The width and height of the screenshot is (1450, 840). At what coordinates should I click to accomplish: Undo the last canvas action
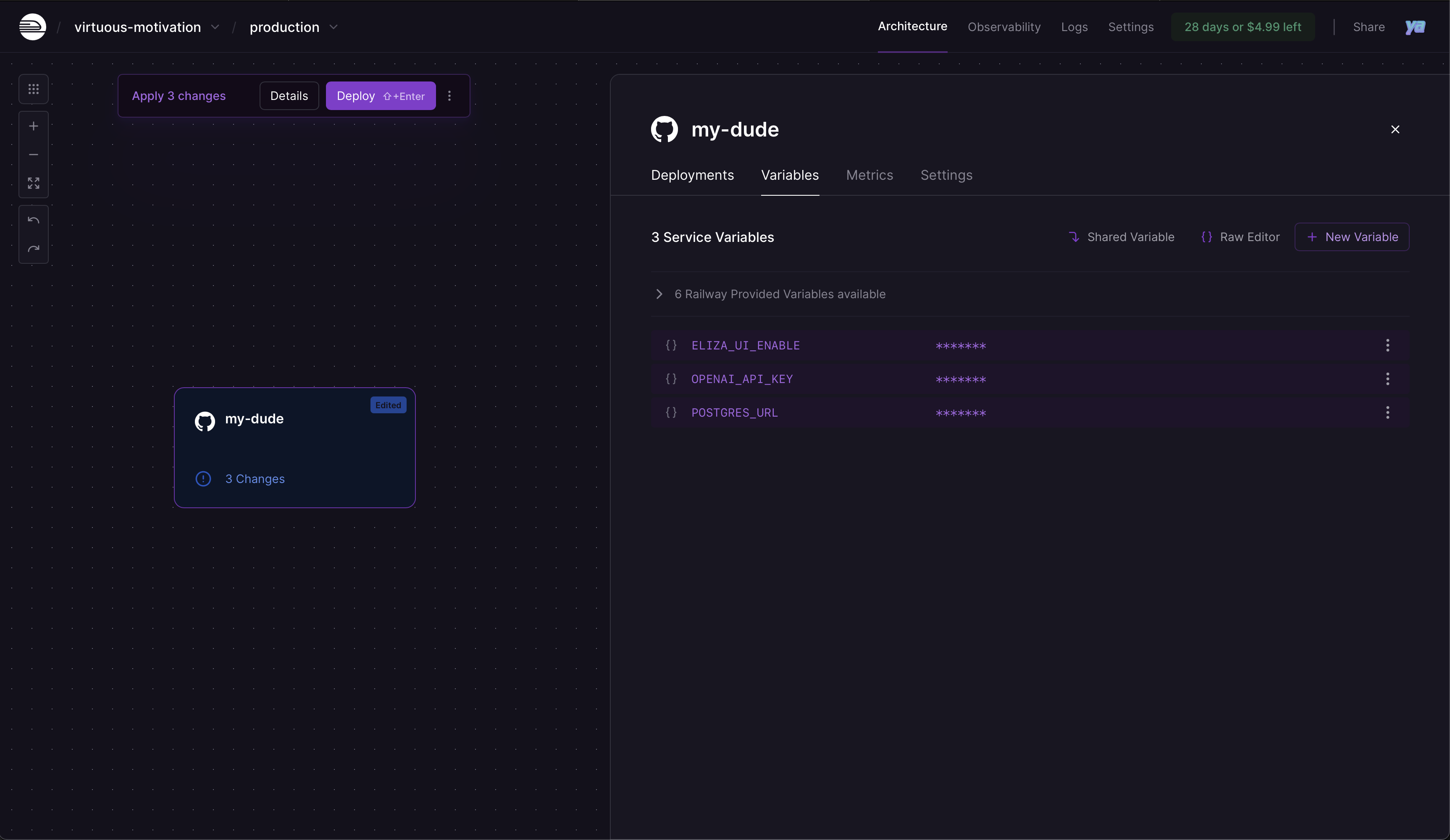33,220
